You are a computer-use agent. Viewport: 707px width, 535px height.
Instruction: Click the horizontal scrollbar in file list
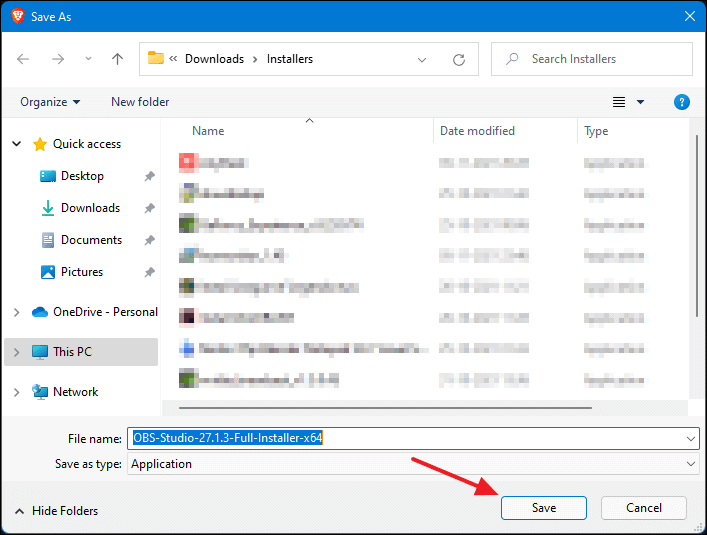click(x=385, y=408)
